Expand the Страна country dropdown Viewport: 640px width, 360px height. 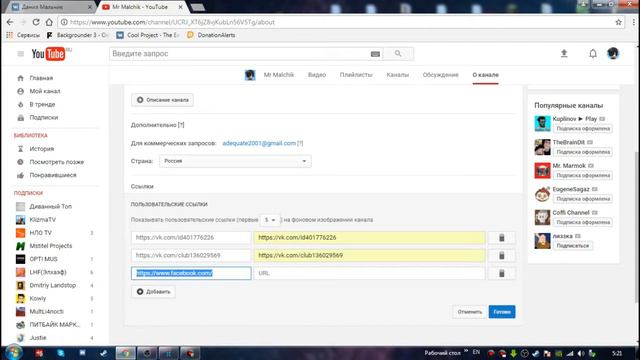(235, 161)
